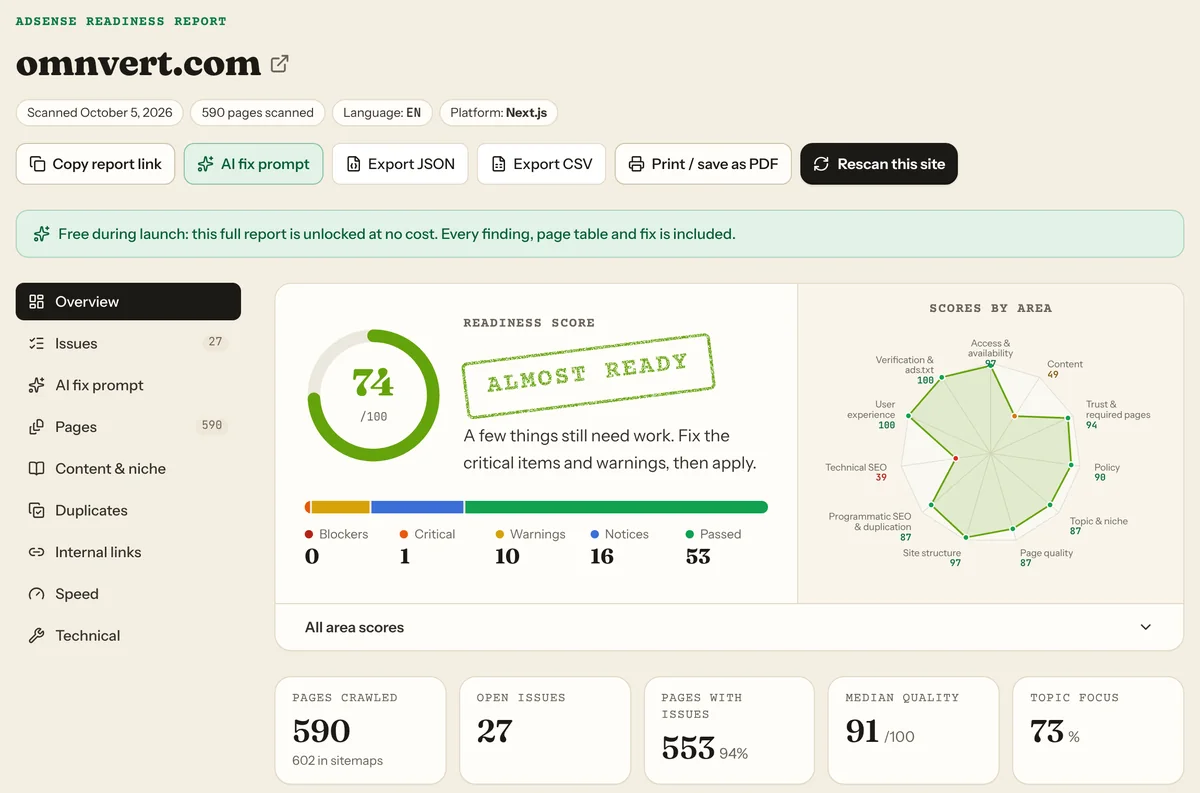Click the sidebar AI fix prompt sparkle icon
This screenshot has width=1200, height=793.
[37, 385]
